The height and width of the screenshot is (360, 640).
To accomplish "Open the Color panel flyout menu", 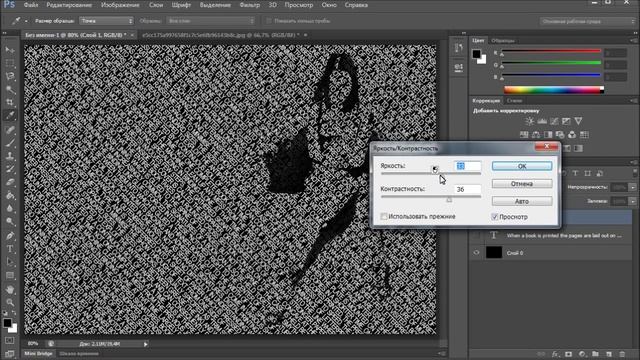I will tap(633, 40).
